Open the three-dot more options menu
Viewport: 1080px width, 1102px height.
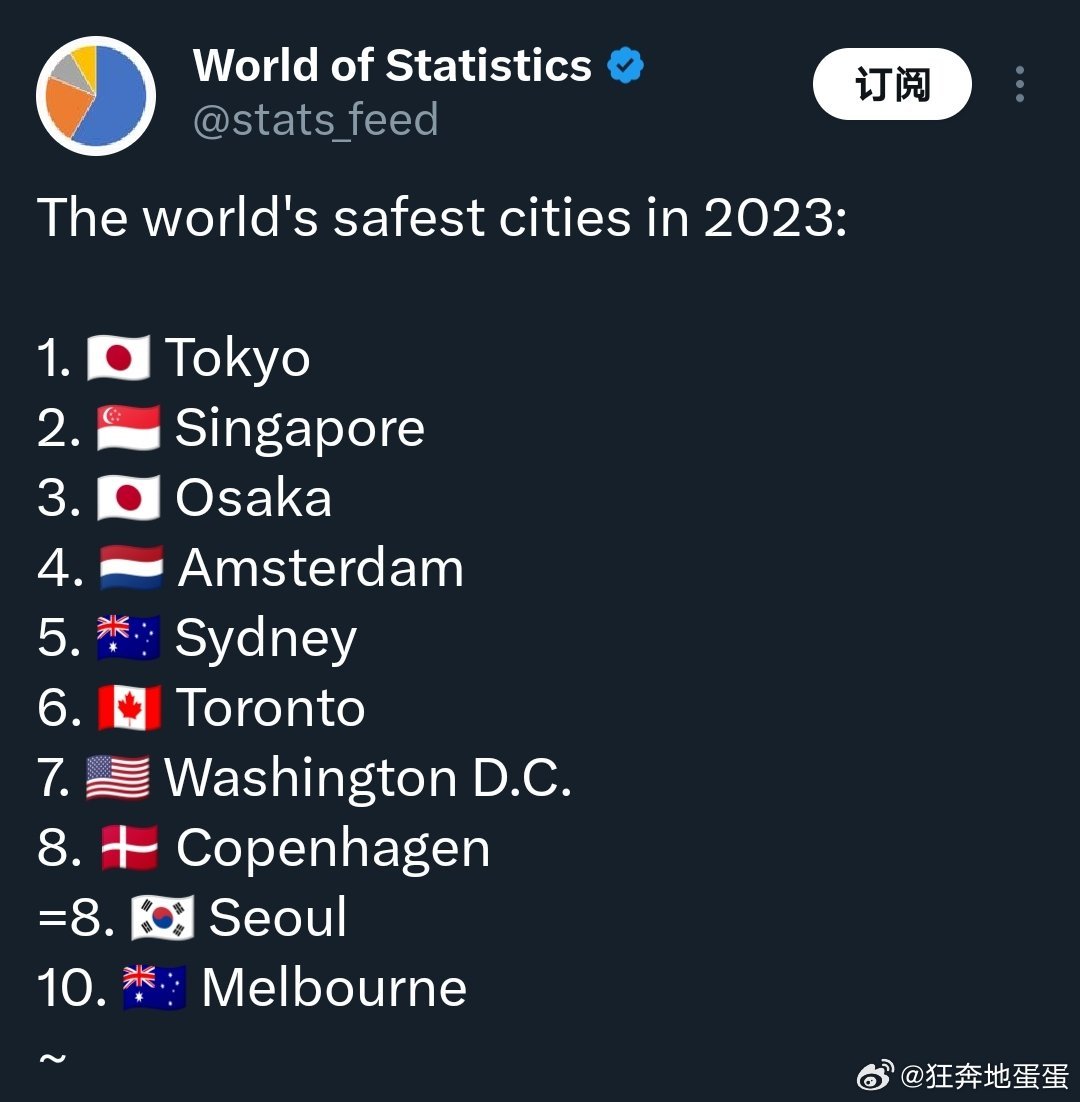tap(1019, 85)
